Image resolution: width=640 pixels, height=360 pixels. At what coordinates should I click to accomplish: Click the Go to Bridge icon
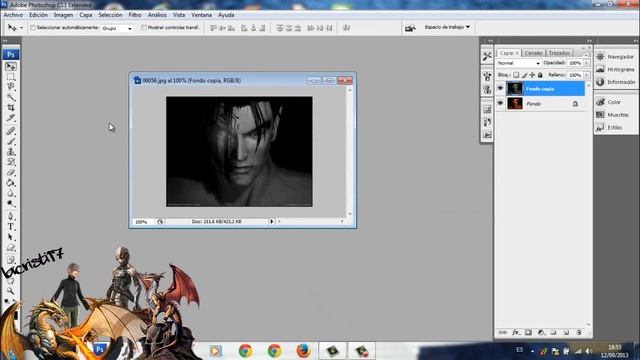(x=410, y=28)
